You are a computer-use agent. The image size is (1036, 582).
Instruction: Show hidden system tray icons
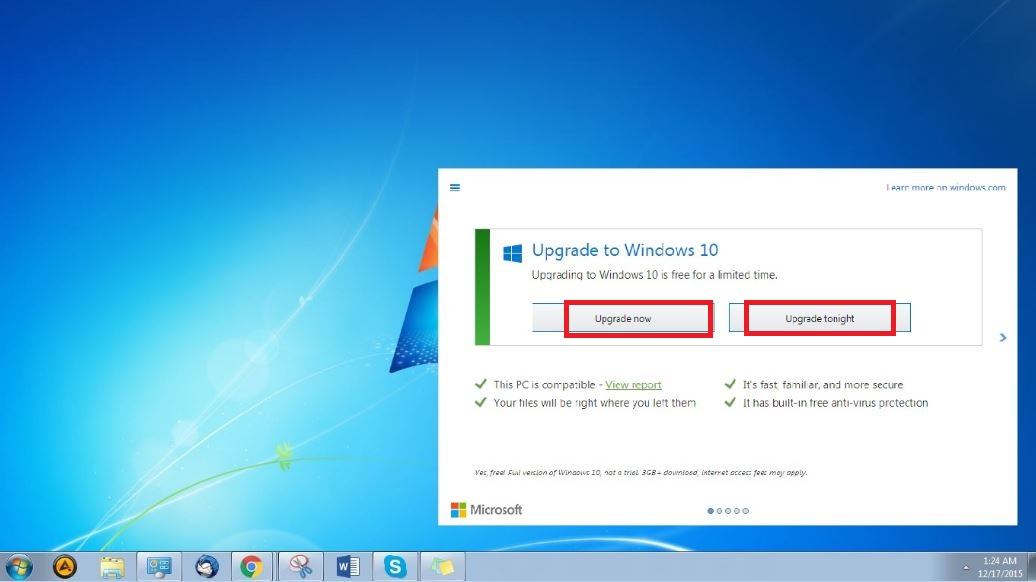965,567
